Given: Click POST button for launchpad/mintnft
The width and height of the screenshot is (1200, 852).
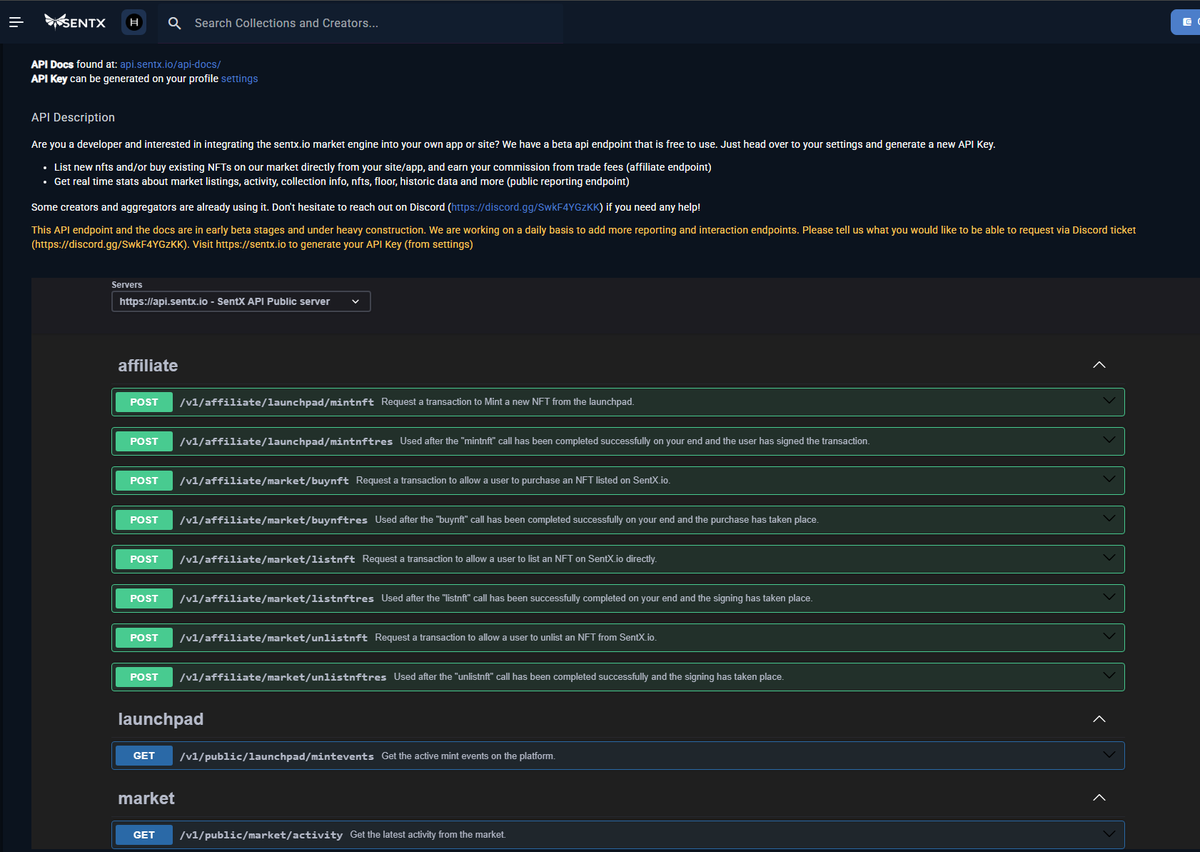Looking at the screenshot, I should click(144, 402).
